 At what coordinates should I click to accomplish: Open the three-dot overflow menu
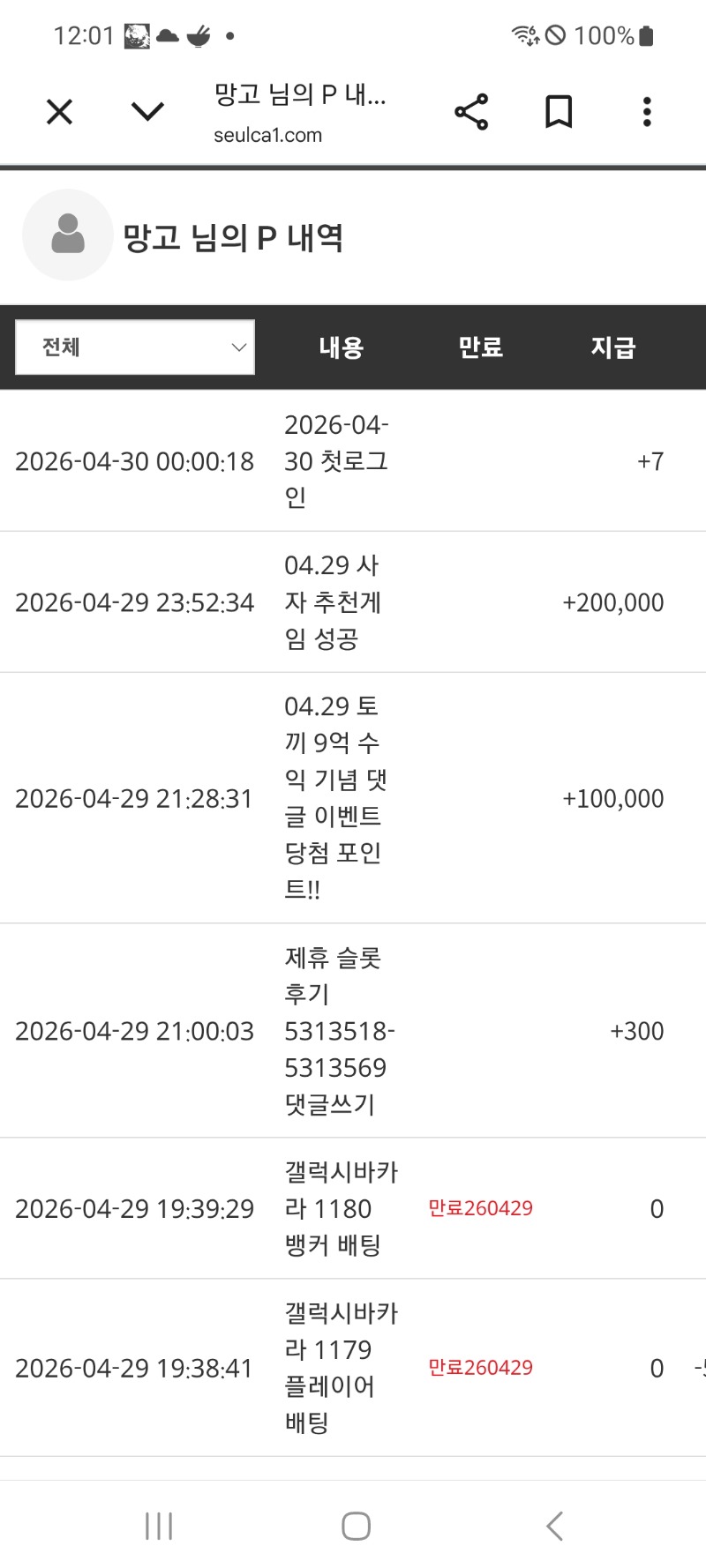click(647, 112)
